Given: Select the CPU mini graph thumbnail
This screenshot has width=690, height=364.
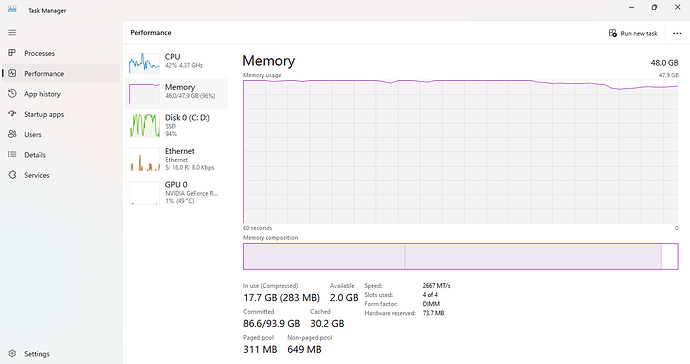Looking at the screenshot, I should 144,63.
